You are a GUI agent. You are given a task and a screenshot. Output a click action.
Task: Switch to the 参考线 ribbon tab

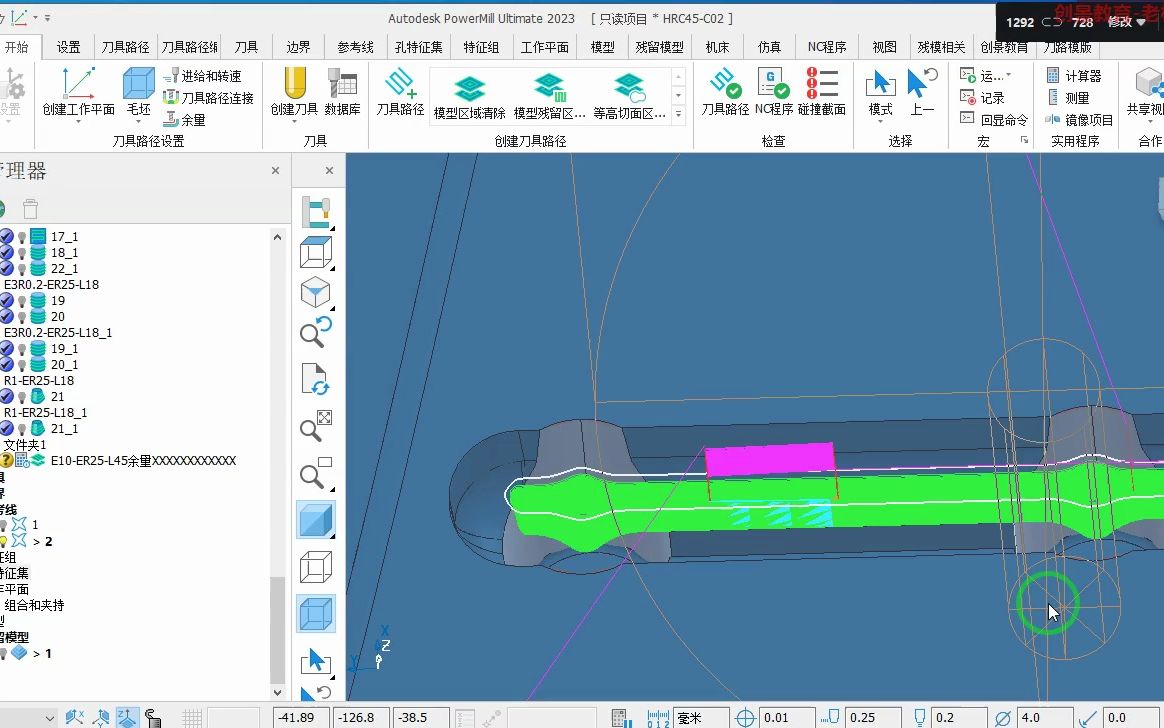[356, 47]
